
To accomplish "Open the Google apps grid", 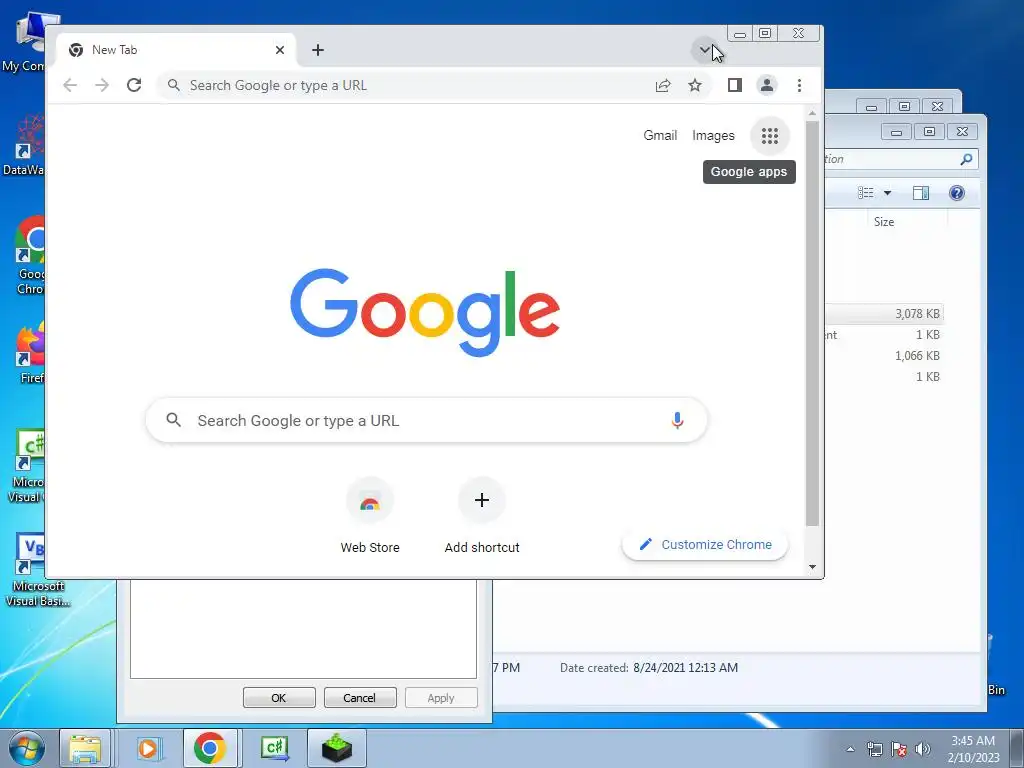I will coord(770,136).
